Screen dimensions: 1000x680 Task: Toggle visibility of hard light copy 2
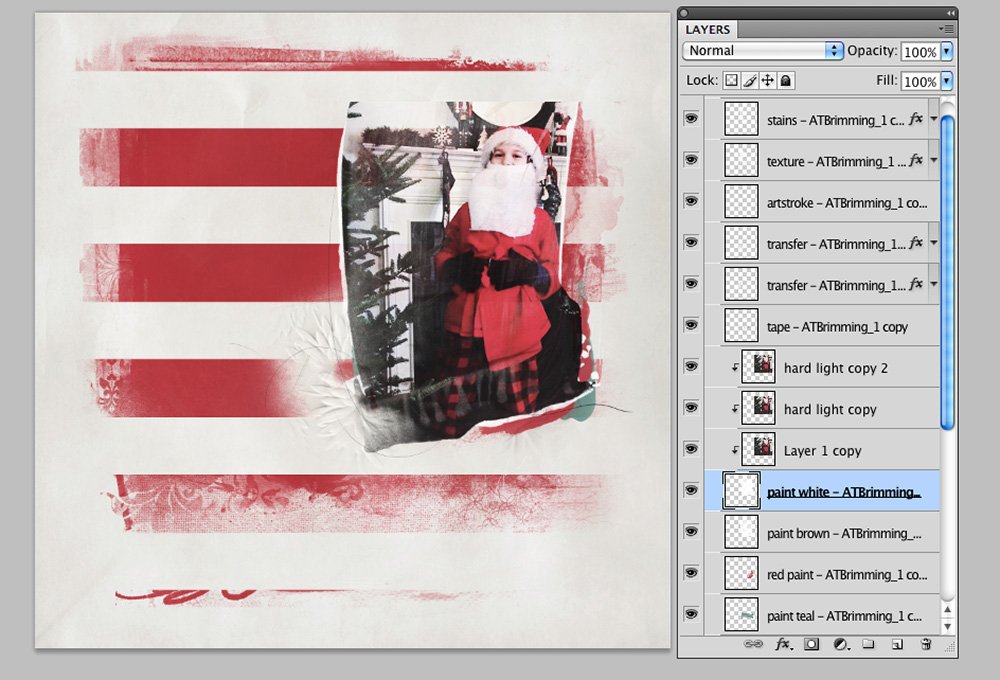pyautogui.click(x=691, y=367)
